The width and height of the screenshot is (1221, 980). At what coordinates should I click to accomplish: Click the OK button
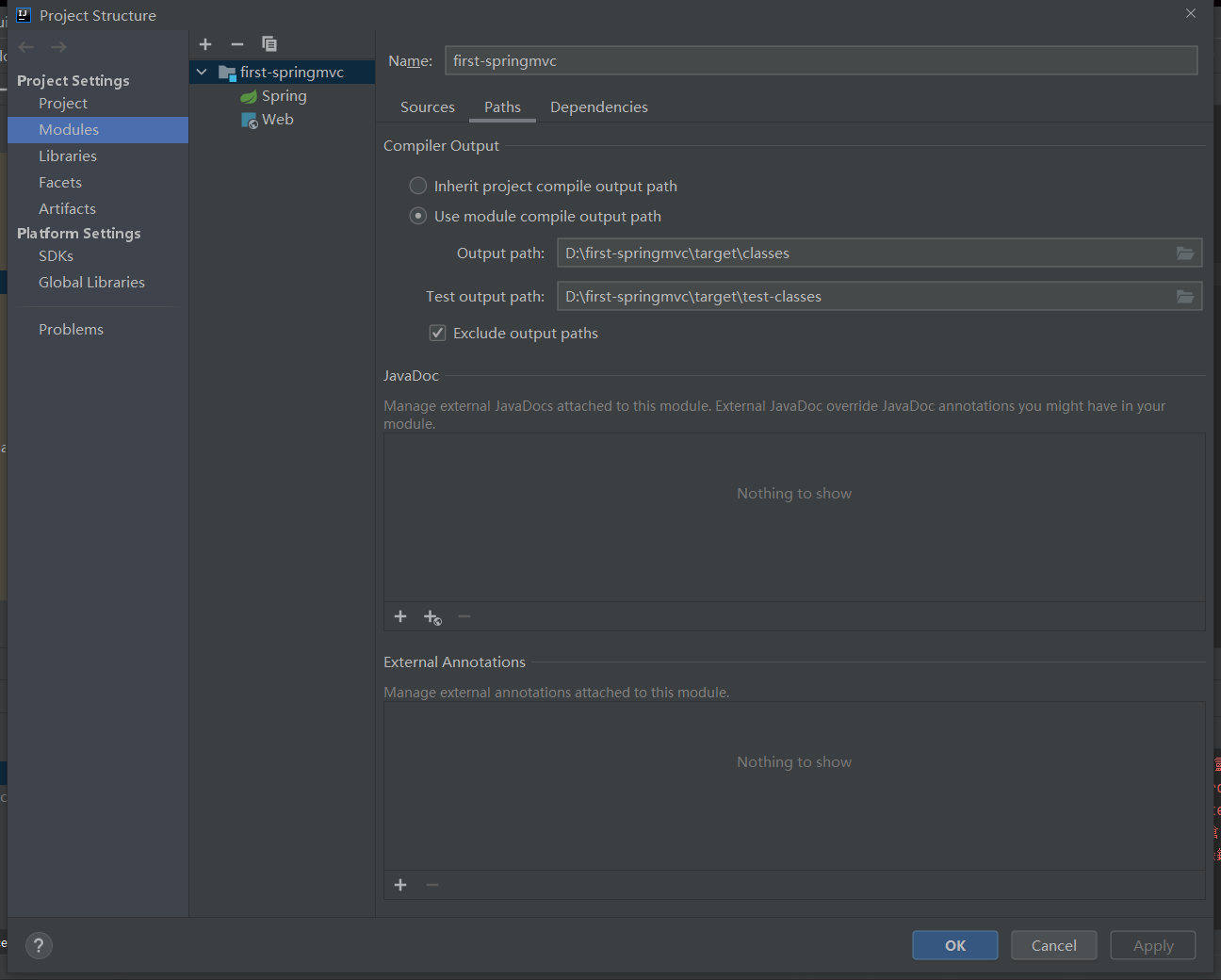pyautogui.click(x=955, y=945)
